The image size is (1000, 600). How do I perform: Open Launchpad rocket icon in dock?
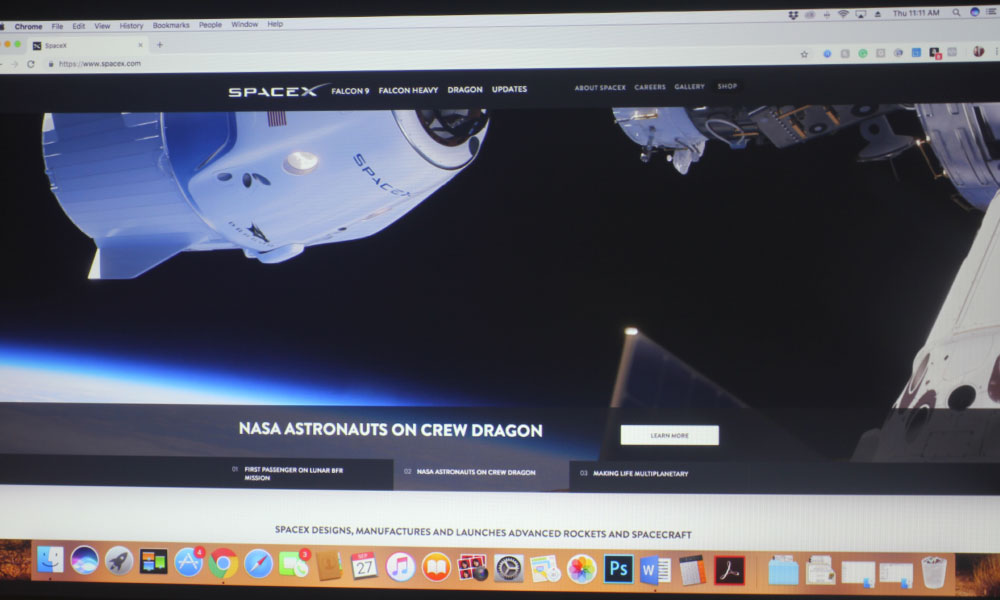pos(119,562)
